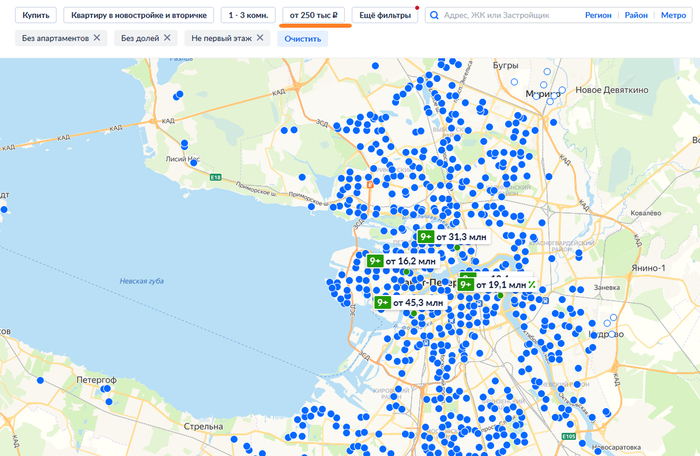The height and width of the screenshot is (456, 700).
Task: Remove the 'Без апартаментов' filter chip
Action: [x=96, y=37]
